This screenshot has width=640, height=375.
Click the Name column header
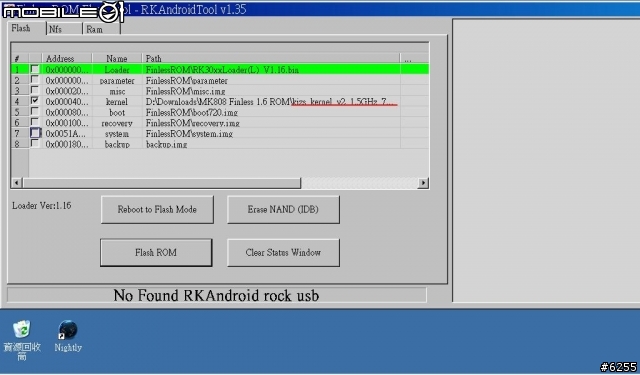[117, 58]
